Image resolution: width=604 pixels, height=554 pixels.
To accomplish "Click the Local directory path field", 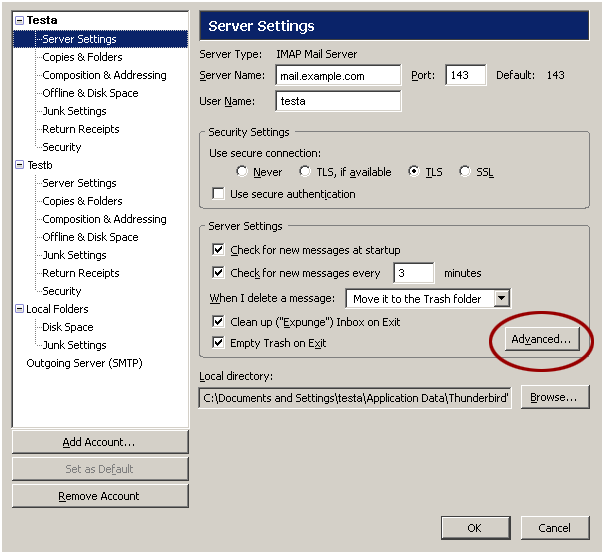I will click(355, 398).
